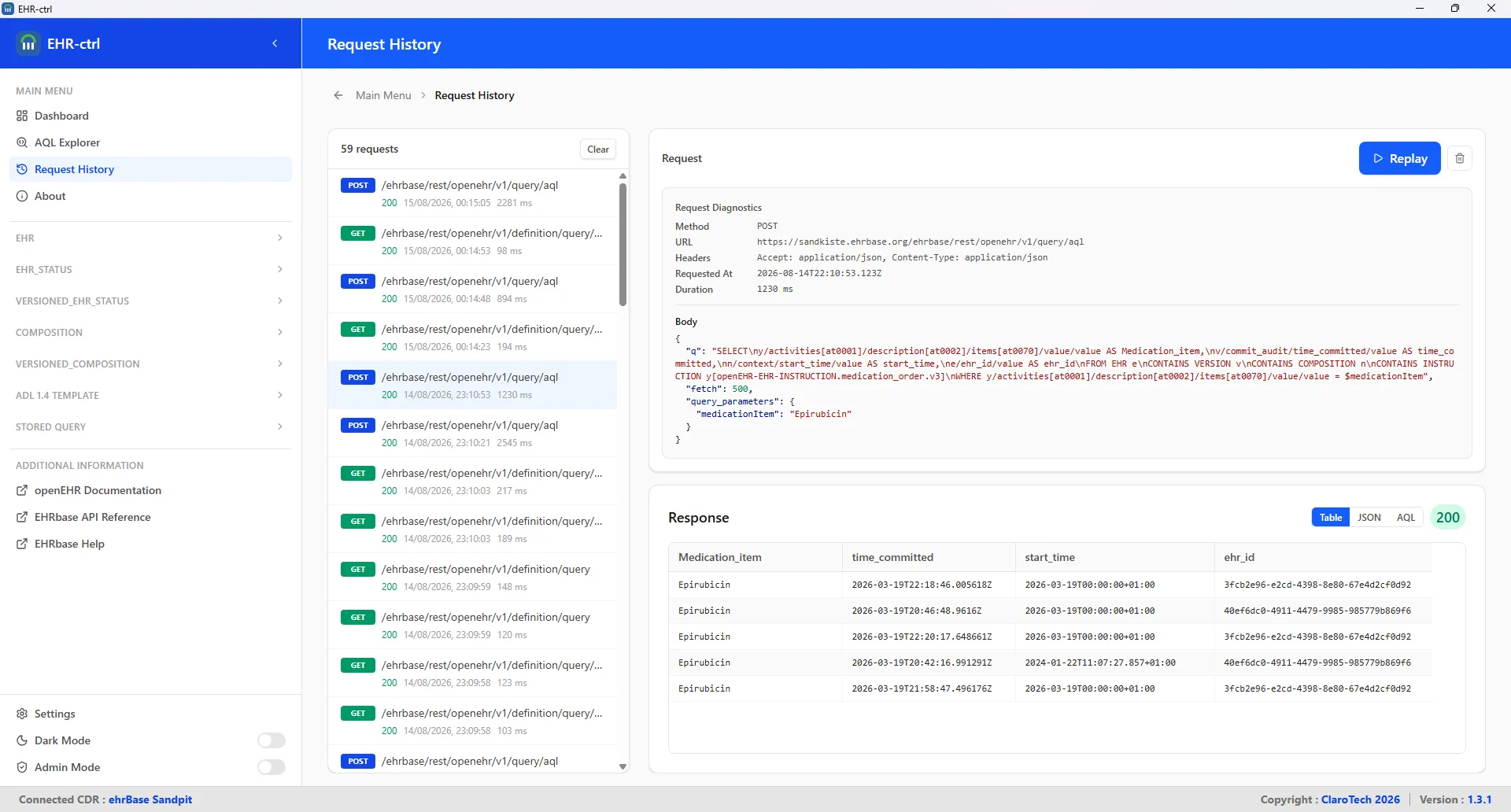
Task: Collapse the sidebar with the chevron
Action: click(275, 43)
